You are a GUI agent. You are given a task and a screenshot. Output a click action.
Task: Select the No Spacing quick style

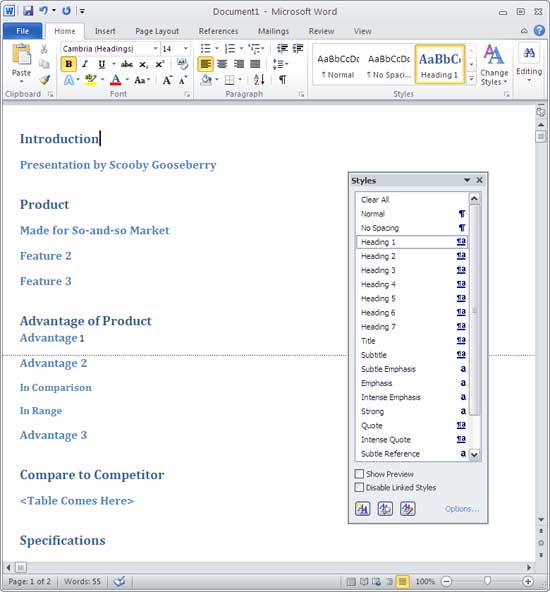click(389, 65)
